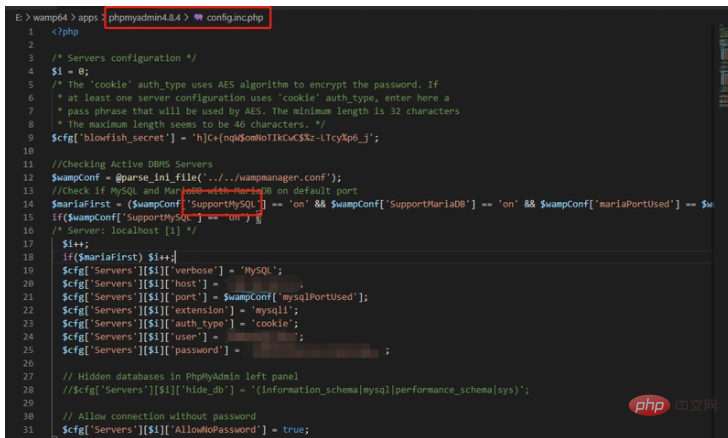The height and width of the screenshot is (438, 728).
Task: Click the 'Hidden databases in PhpMyAdmin' comment
Action: click(180, 376)
